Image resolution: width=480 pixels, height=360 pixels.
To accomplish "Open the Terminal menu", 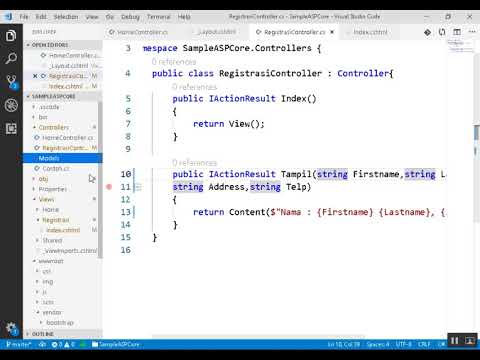I will [158, 17].
